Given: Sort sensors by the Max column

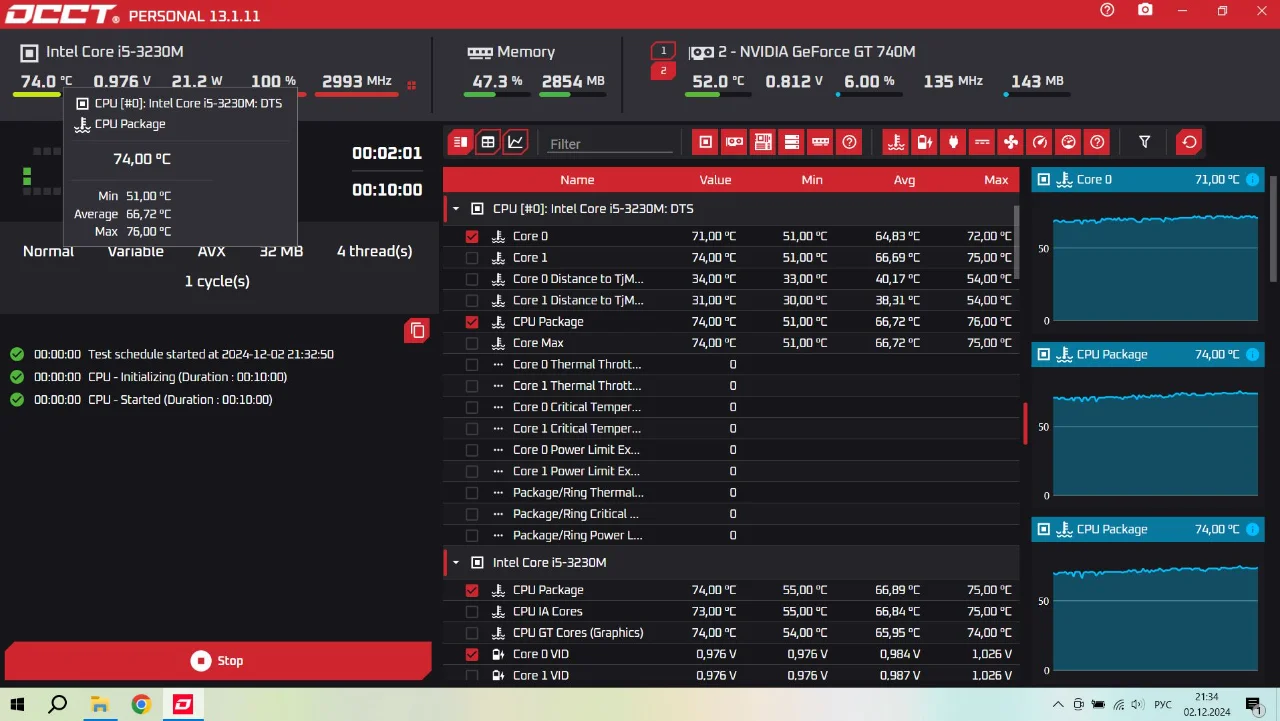Looking at the screenshot, I should (996, 180).
